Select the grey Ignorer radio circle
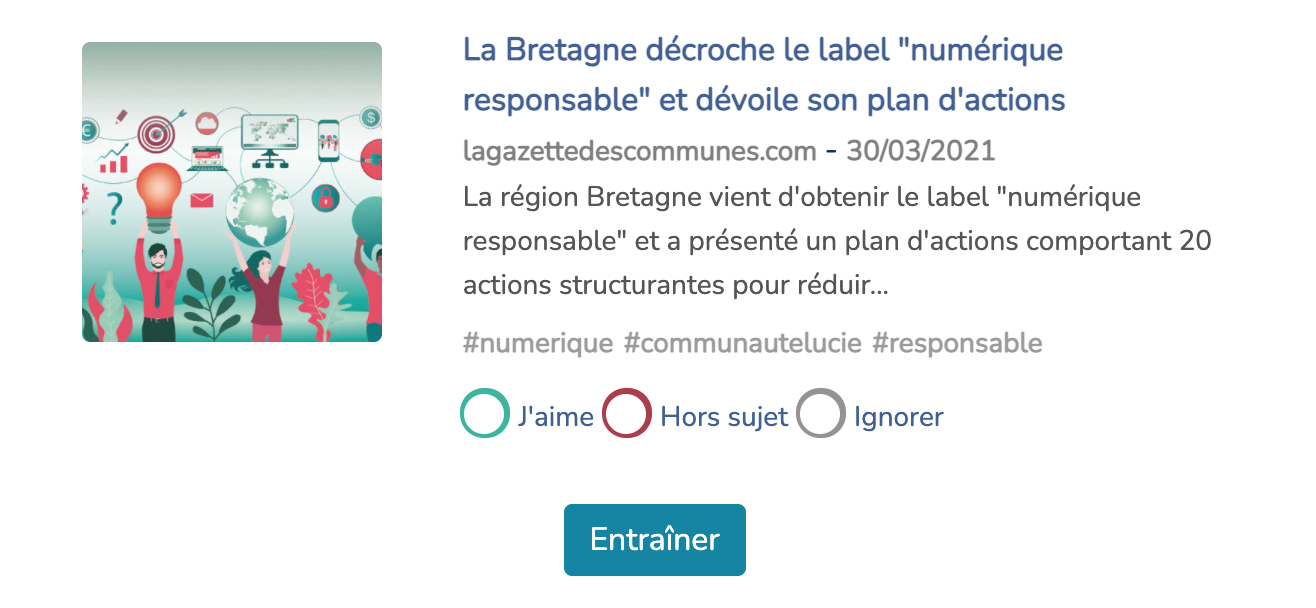 tap(821, 414)
